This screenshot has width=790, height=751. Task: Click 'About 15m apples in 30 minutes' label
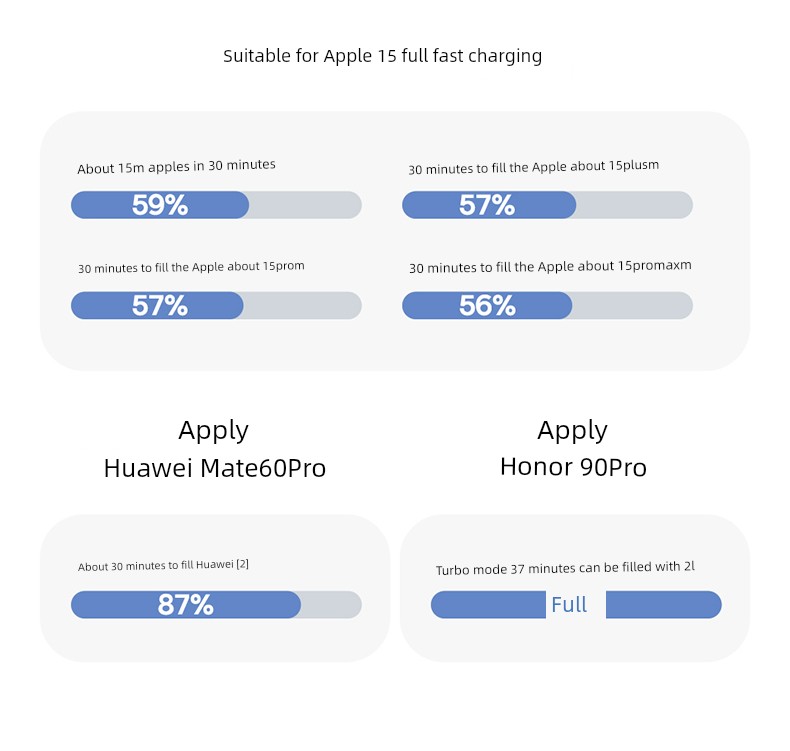click(176, 166)
